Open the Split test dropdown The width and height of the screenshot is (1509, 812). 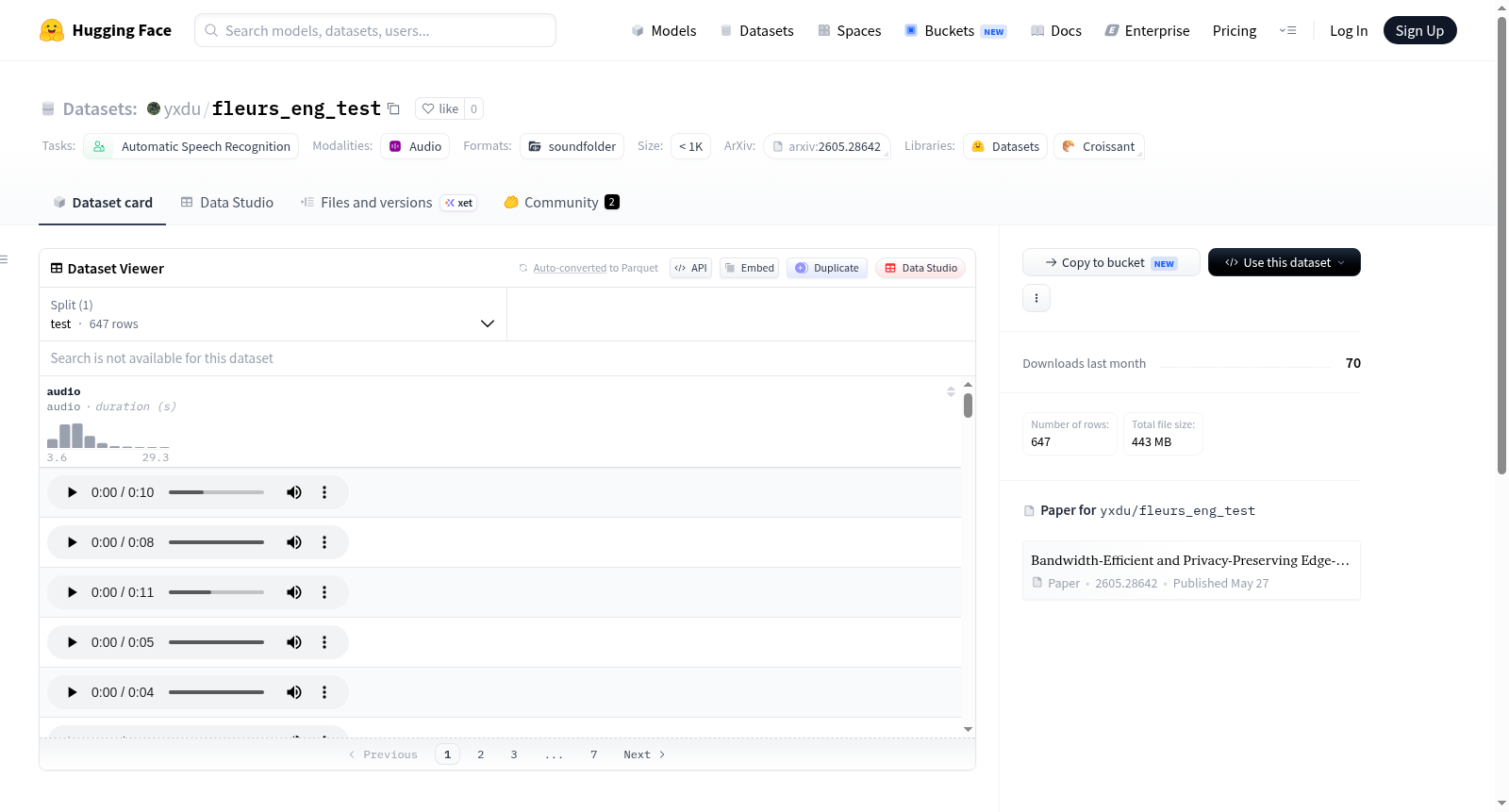click(x=273, y=314)
